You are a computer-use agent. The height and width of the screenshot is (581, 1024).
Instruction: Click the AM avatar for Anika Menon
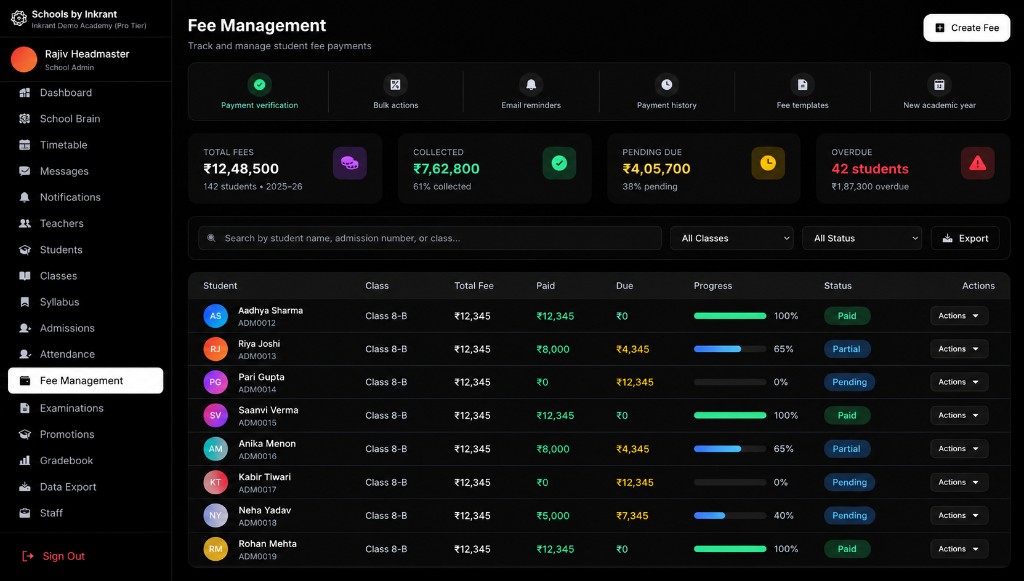216,448
